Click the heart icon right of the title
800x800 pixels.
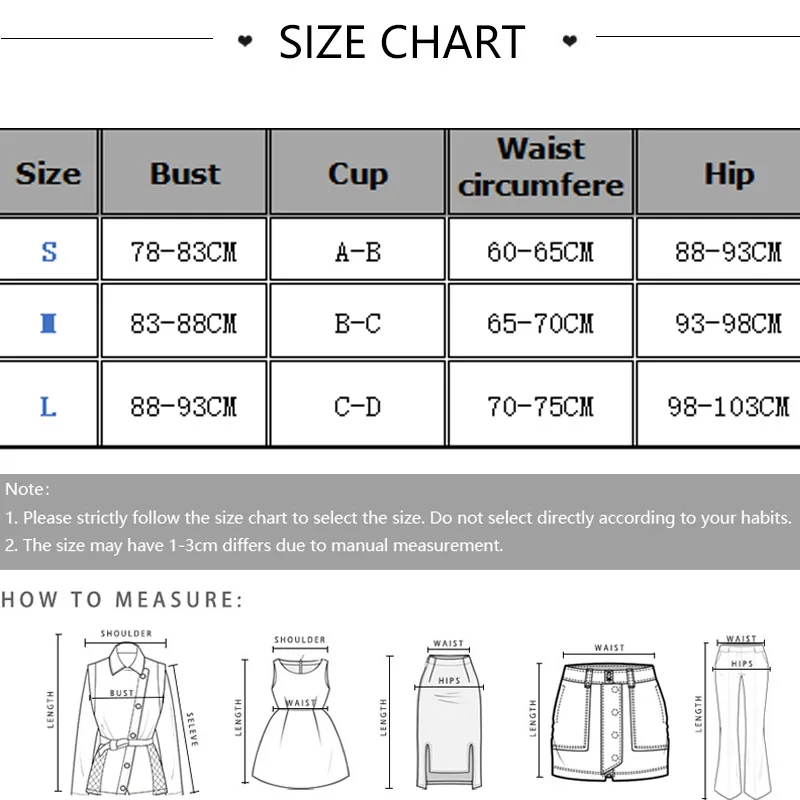[569, 41]
